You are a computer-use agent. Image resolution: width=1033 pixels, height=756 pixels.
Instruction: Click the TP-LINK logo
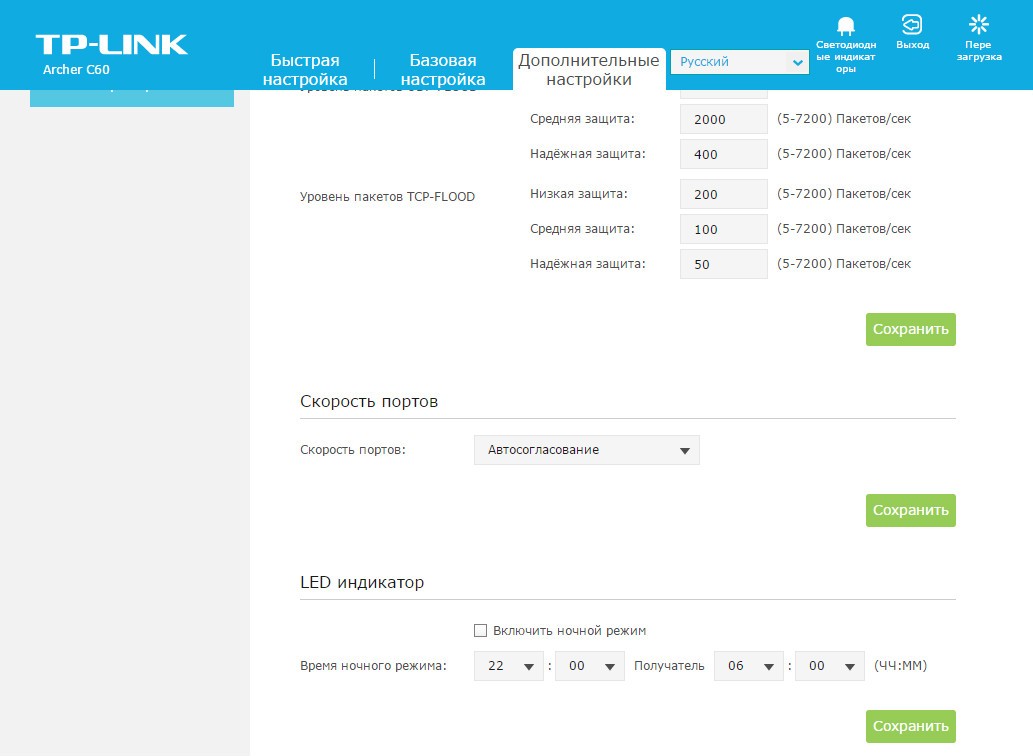111,45
